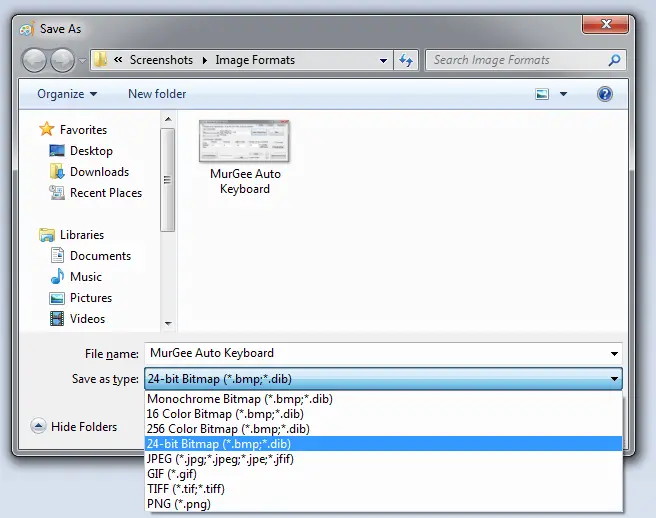656x518 pixels.
Task: Expand the address bar path dropdown
Action: pos(383,60)
